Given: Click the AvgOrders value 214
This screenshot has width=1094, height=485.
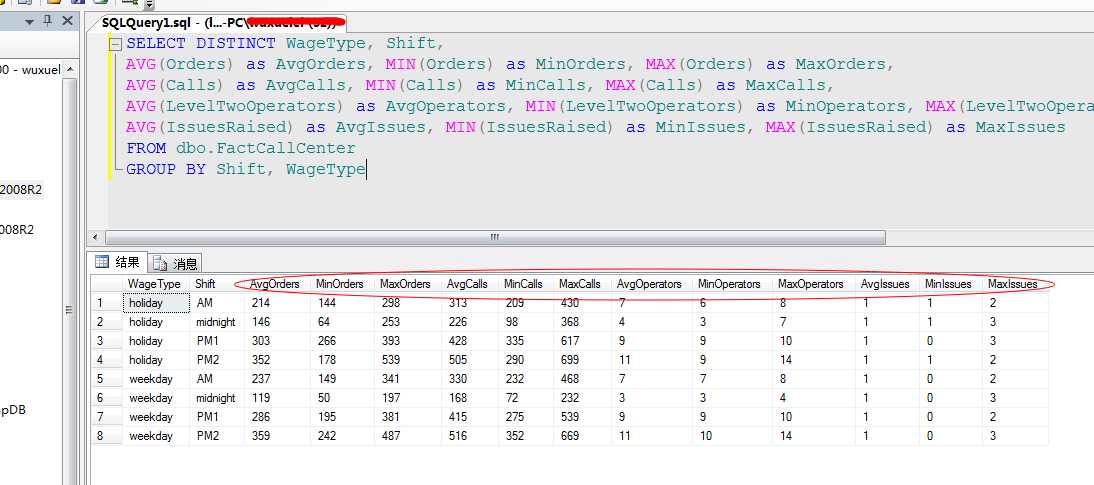Looking at the screenshot, I should [x=277, y=303].
